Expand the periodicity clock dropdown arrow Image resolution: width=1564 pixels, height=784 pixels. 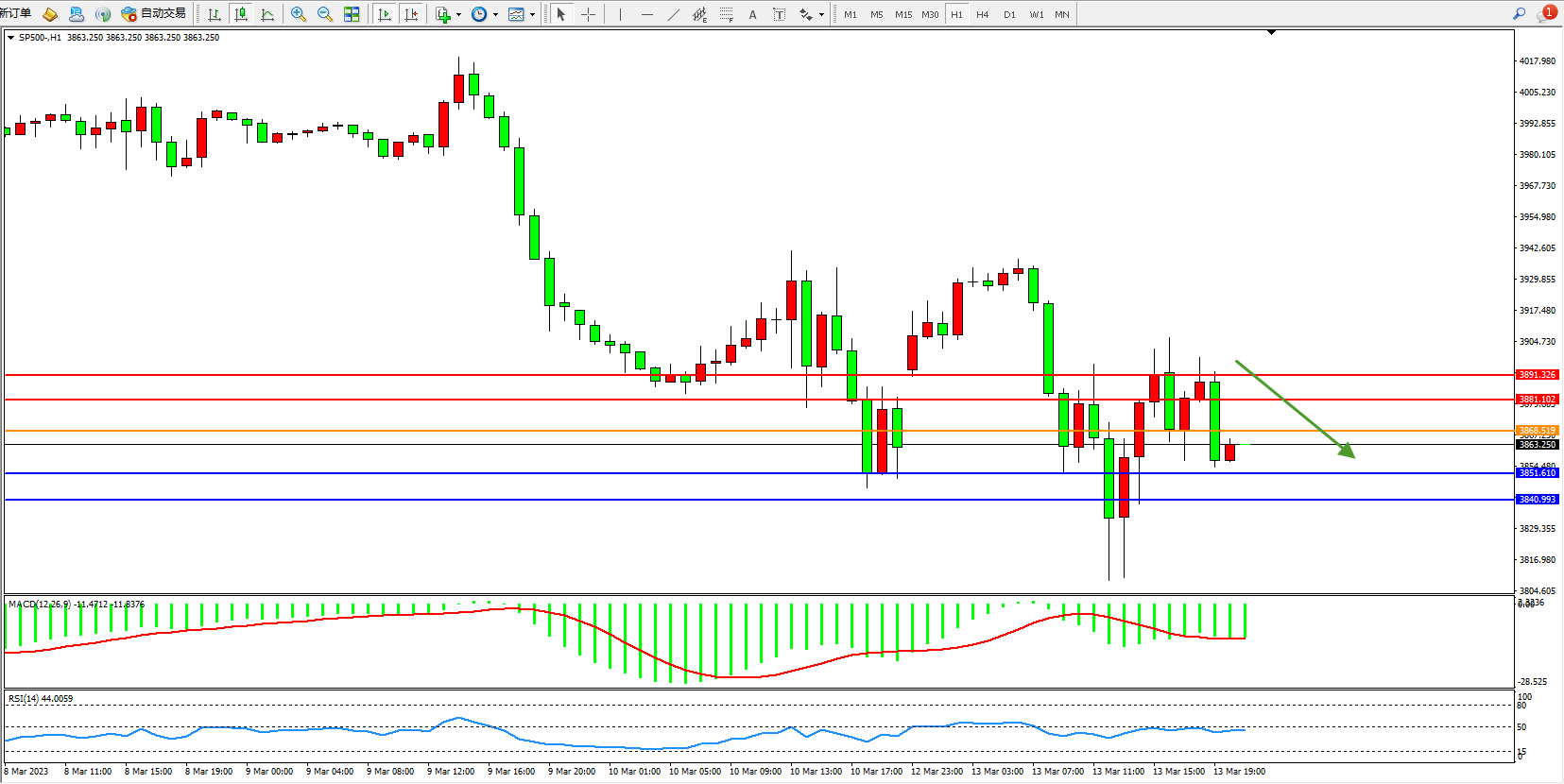pos(495,14)
